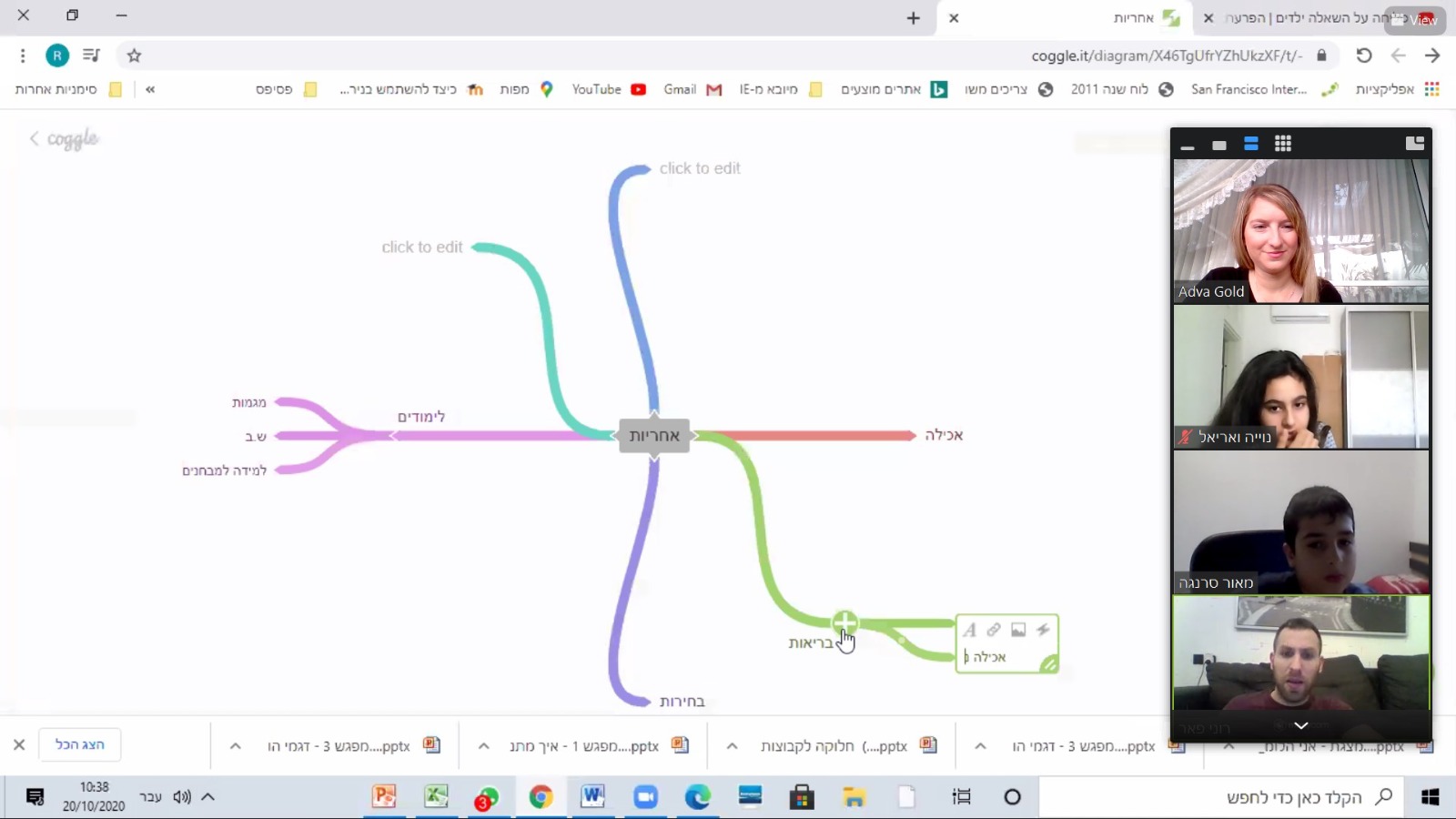The image size is (1456, 819).
Task: Expand options for חלוקה לקבוצות download
Action: pos(732,746)
